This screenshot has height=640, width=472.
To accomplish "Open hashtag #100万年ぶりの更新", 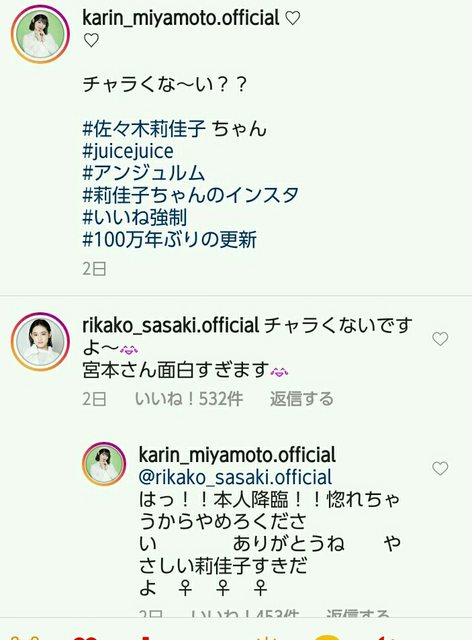I will coord(169,240).
